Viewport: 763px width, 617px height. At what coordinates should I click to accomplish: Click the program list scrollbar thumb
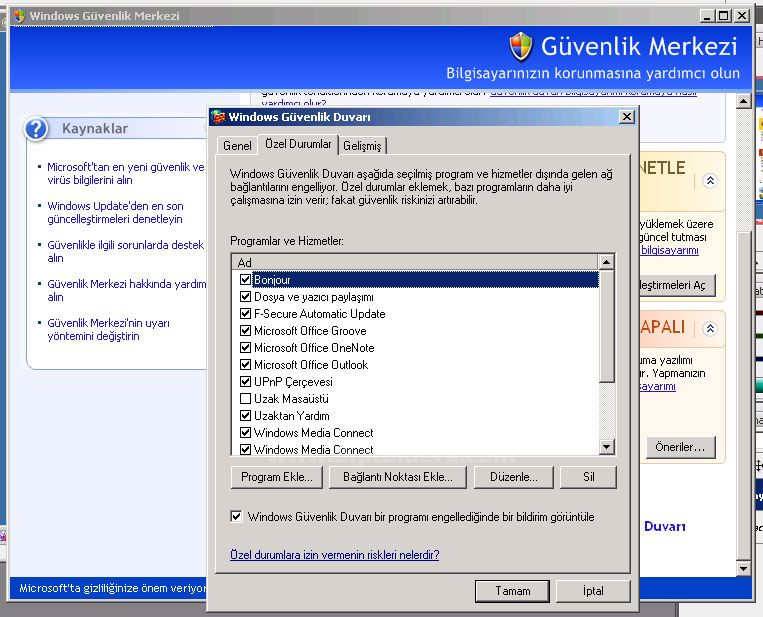point(606,327)
